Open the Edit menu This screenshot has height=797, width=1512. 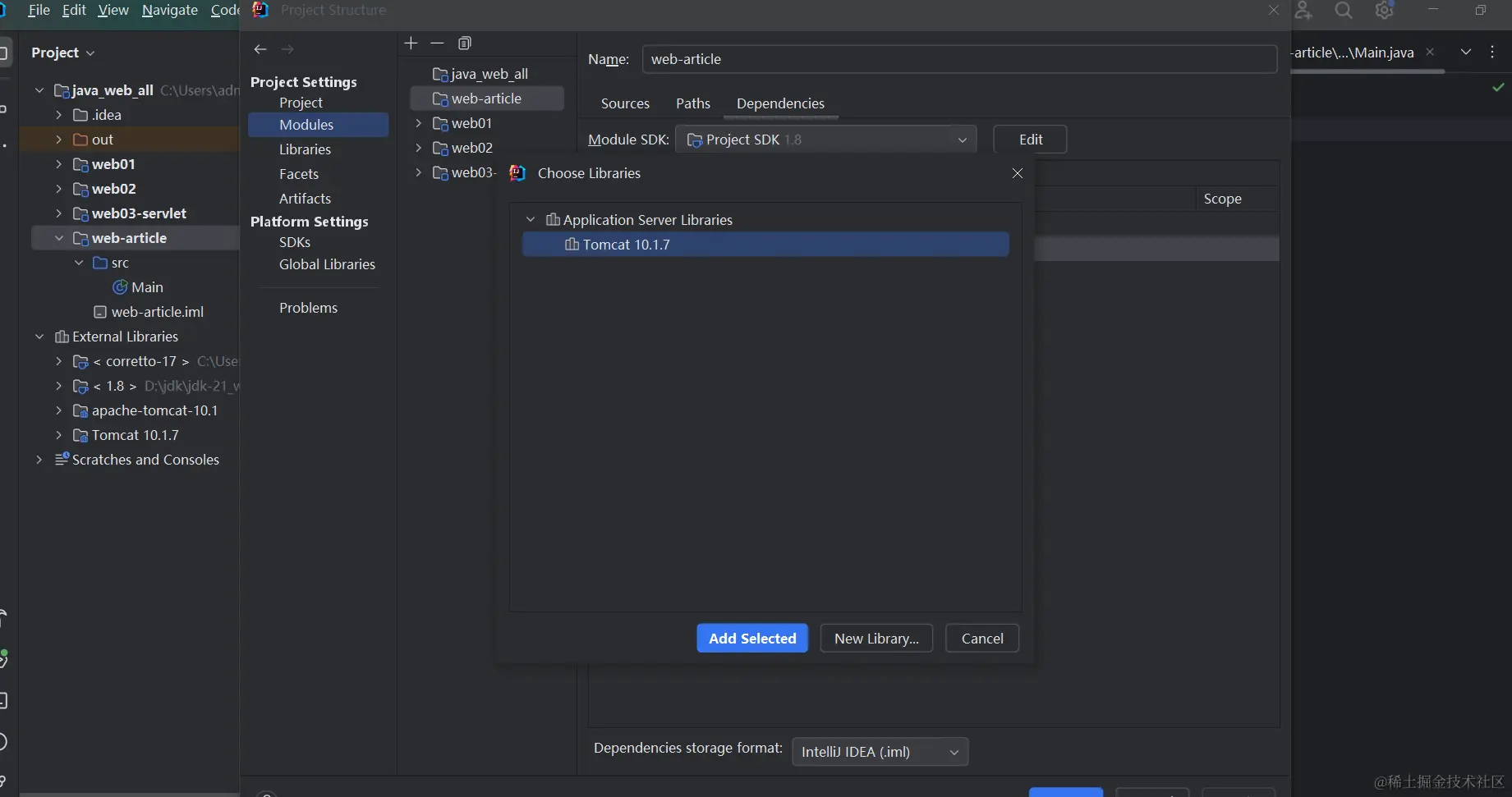[x=74, y=10]
